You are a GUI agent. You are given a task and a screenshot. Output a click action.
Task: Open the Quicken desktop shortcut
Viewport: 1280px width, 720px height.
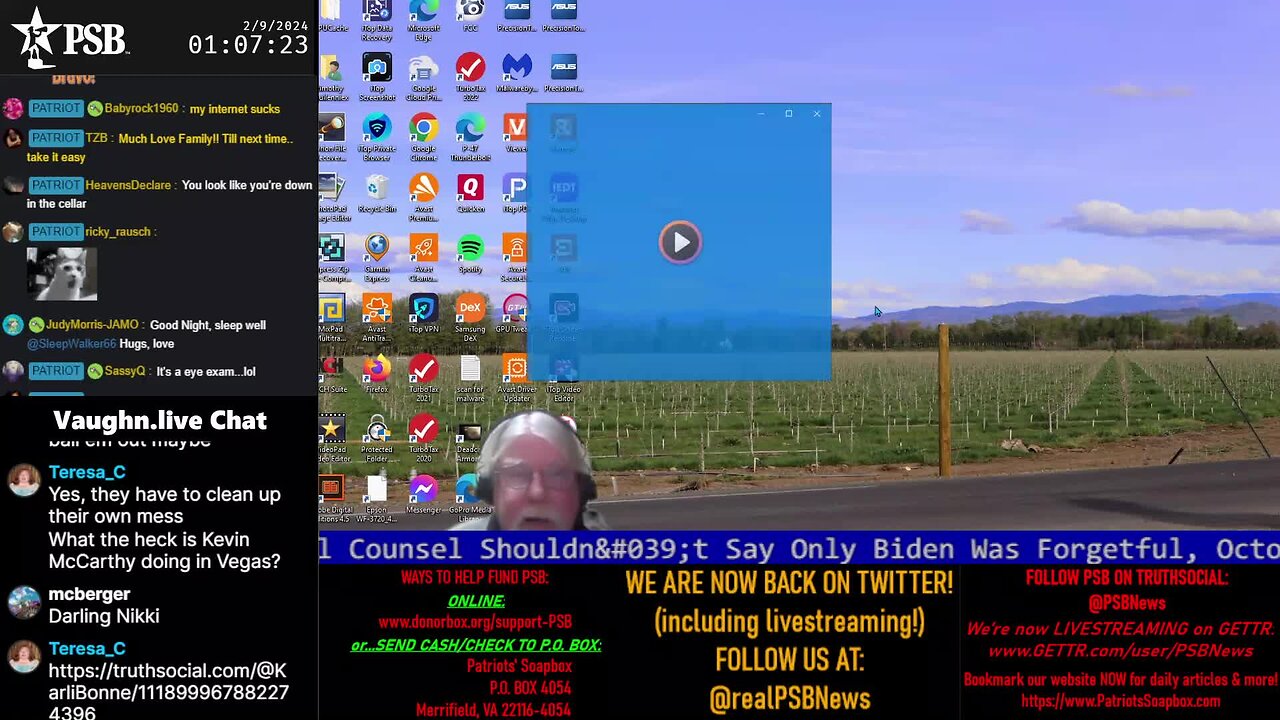coord(470,194)
